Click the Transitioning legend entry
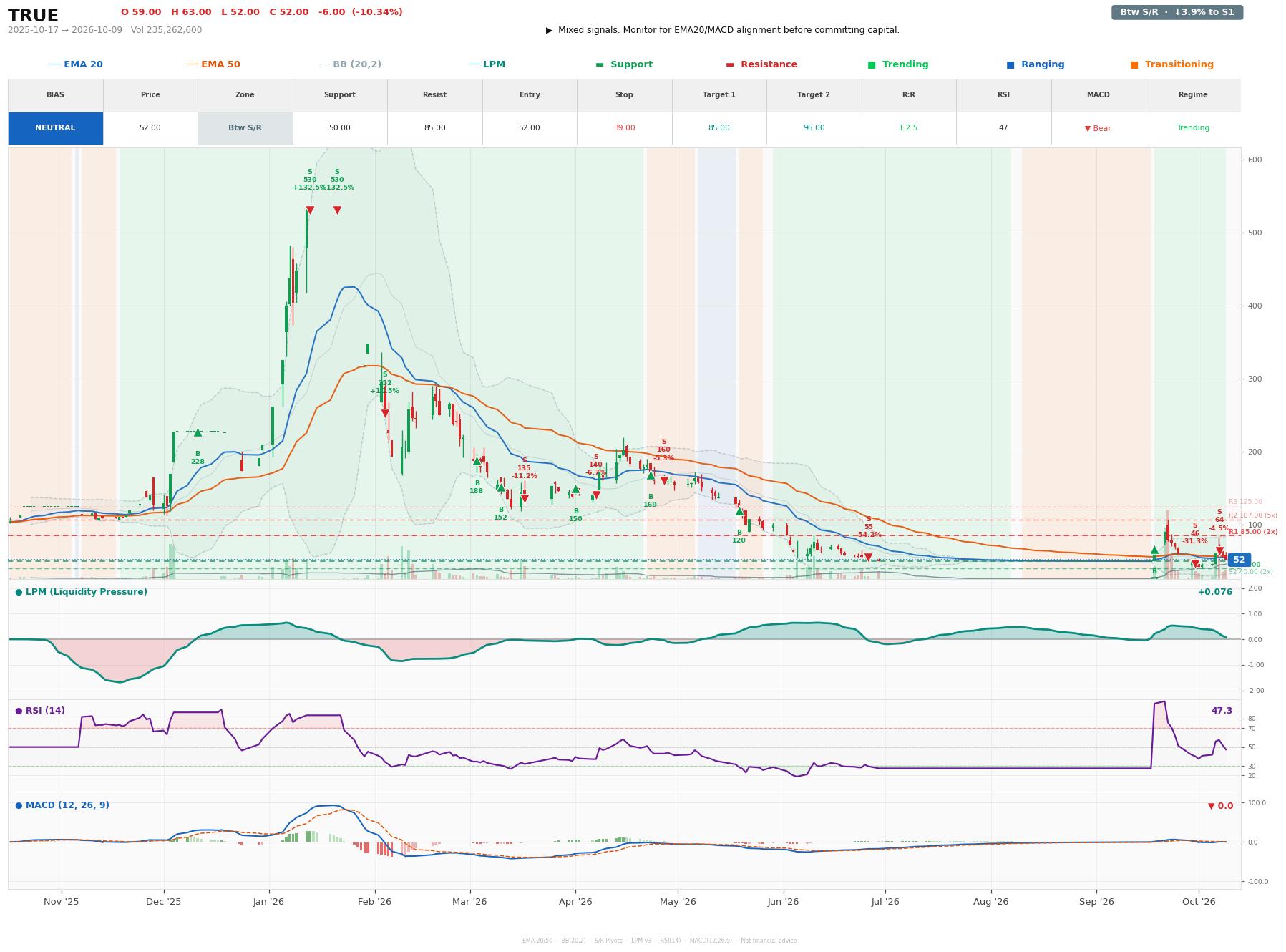Image resolution: width=1286 pixels, height=952 pixels. 1172,64
